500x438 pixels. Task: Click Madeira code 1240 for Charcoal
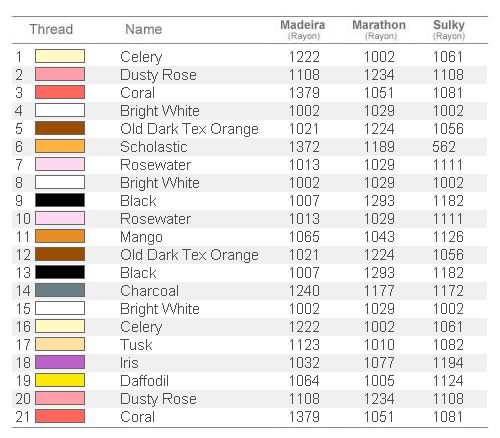click(x=304, y=291)
